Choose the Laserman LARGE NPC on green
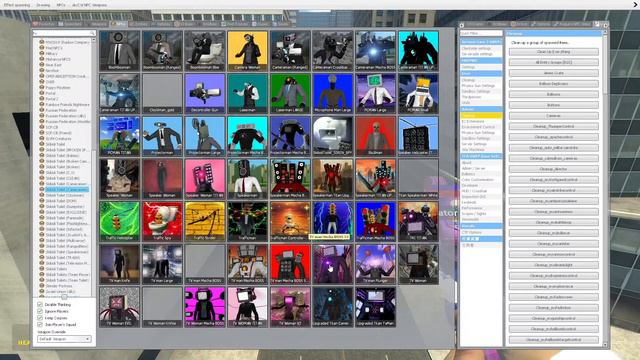The image size is (640, 360). pos(290,93)
